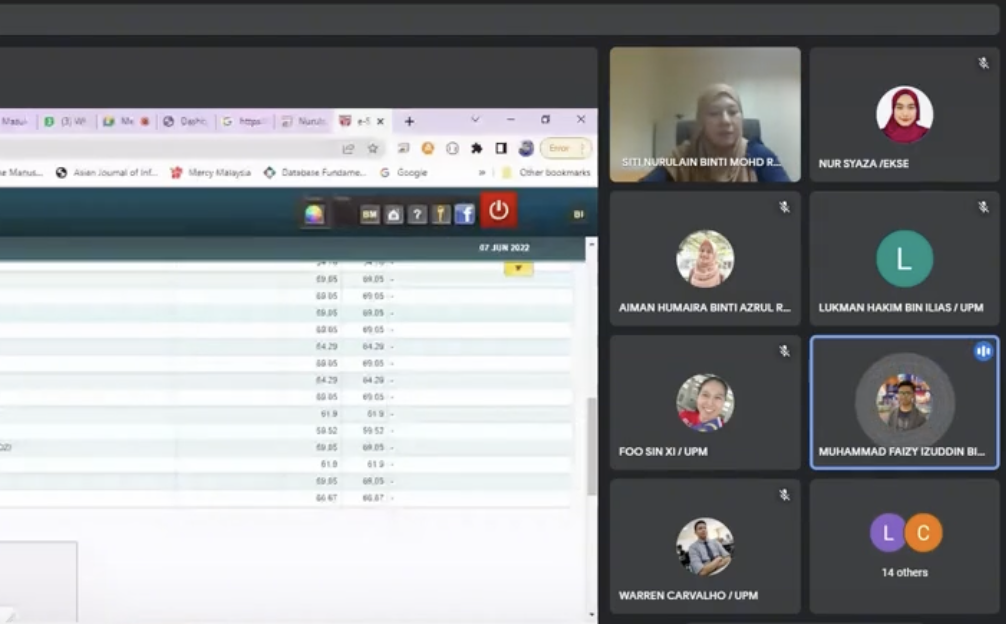Image resolution: width=1006 pixels, height=624 pixels.
Task: Open the tab search chevron
Action: [475, 120]
